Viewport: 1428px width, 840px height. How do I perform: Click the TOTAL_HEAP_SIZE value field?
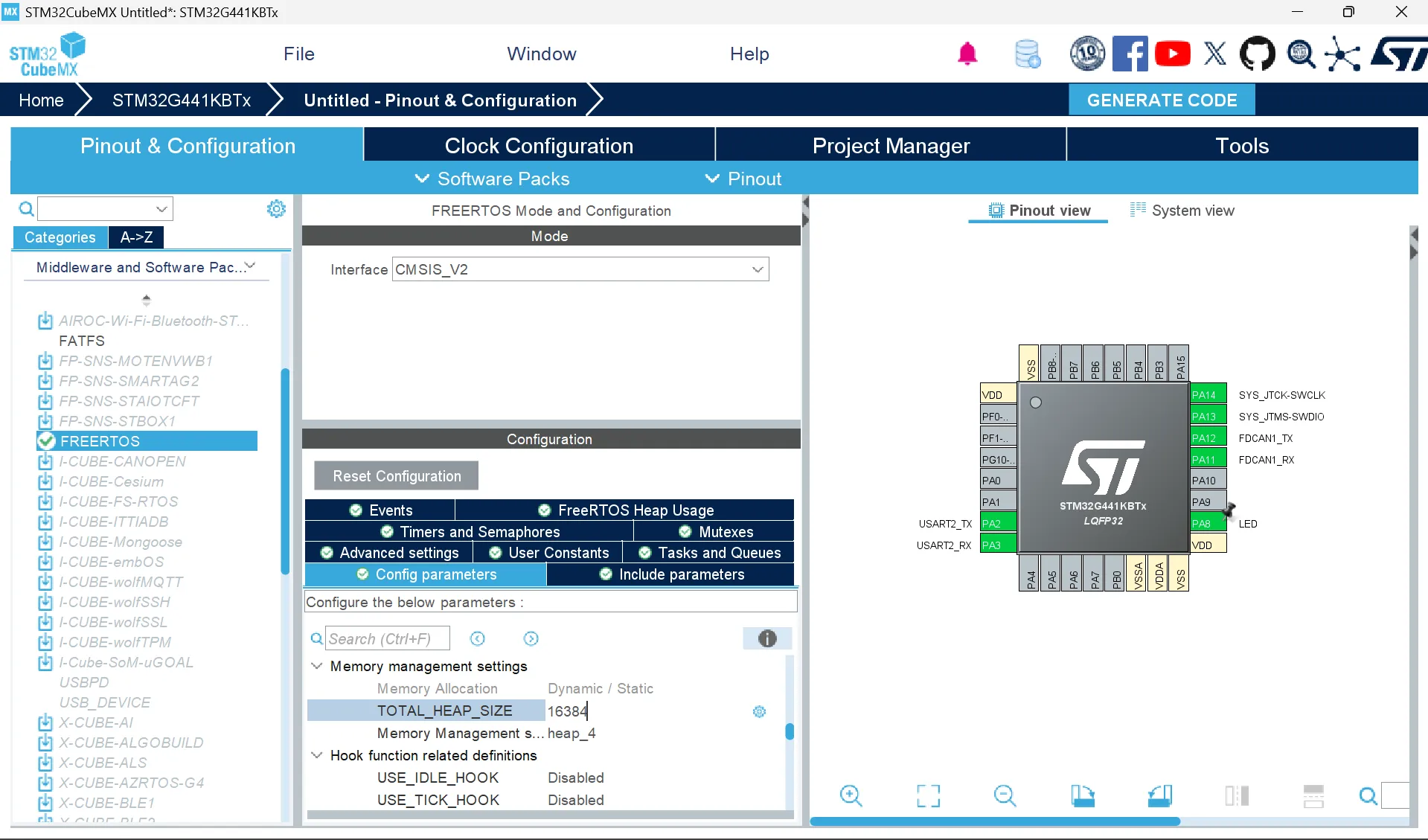[647, 711]
